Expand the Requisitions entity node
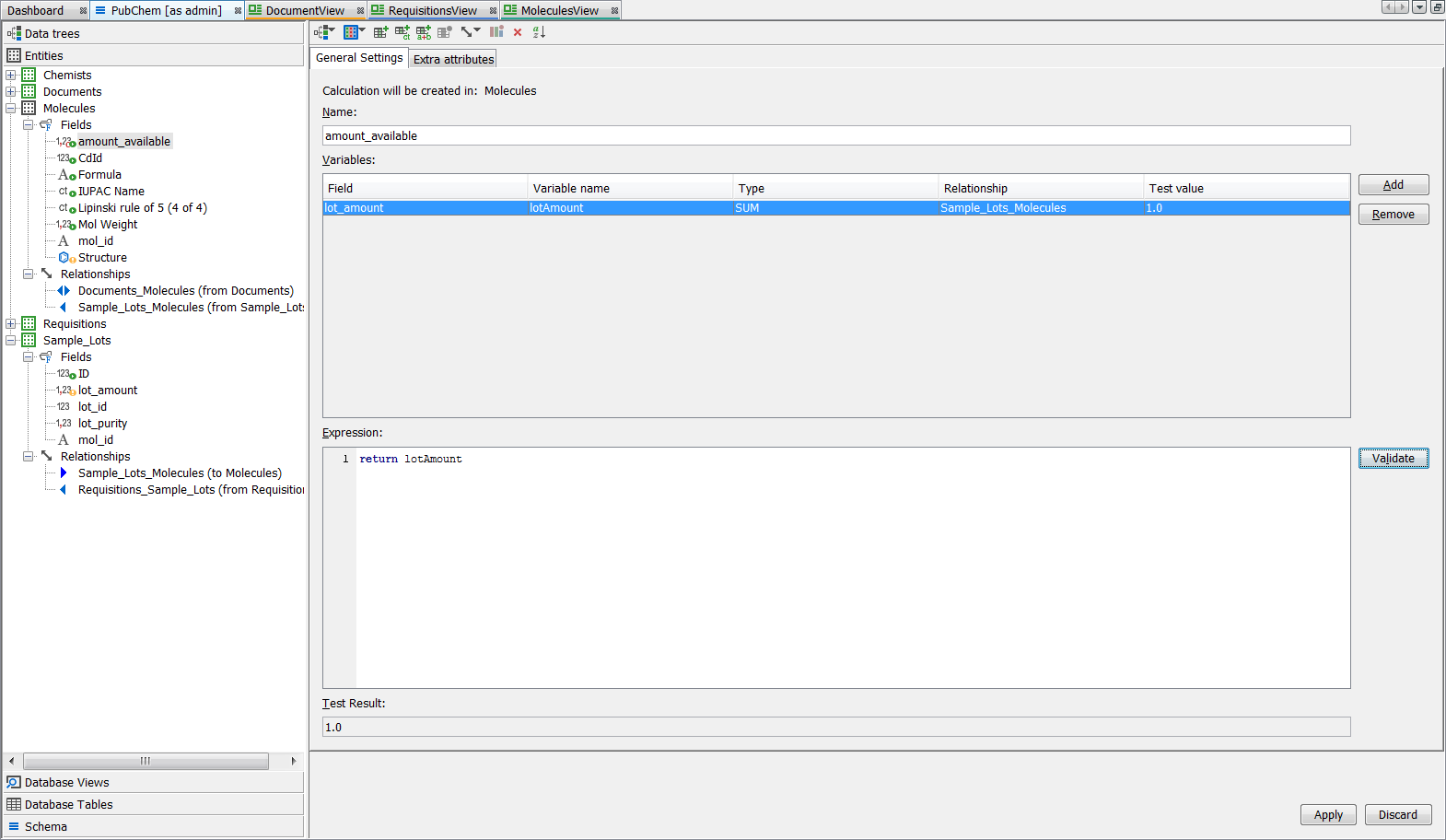The height and width of the screenshot is (840, 1446). pos(11,324)
